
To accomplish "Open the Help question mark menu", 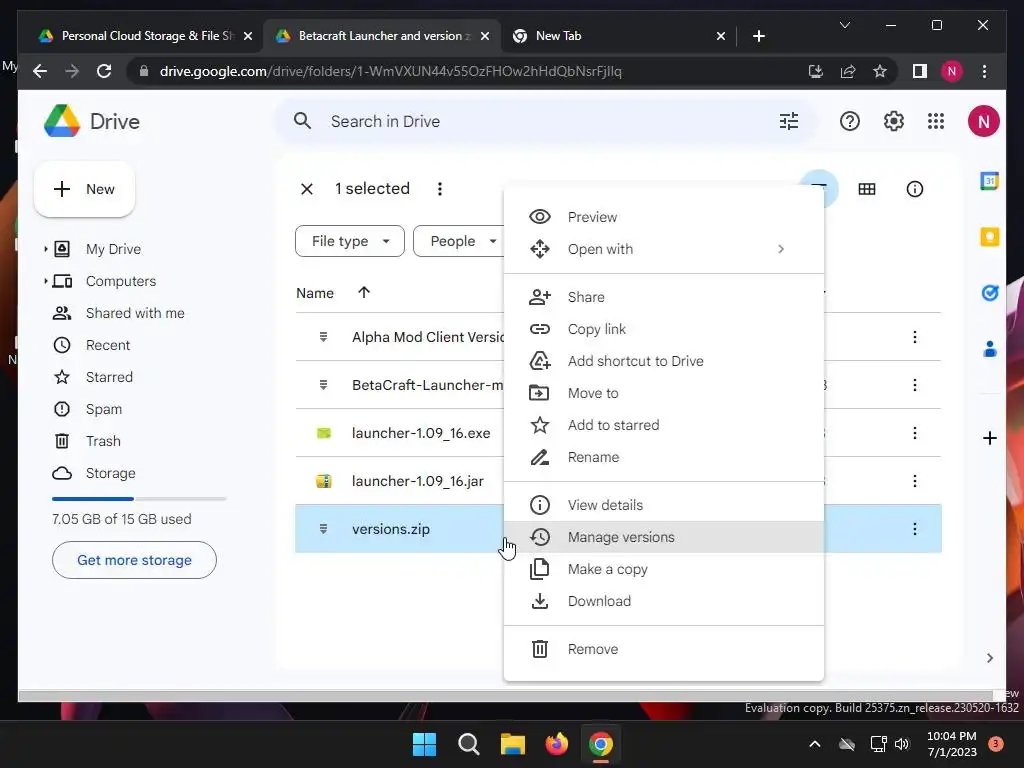I will point(850,121).
